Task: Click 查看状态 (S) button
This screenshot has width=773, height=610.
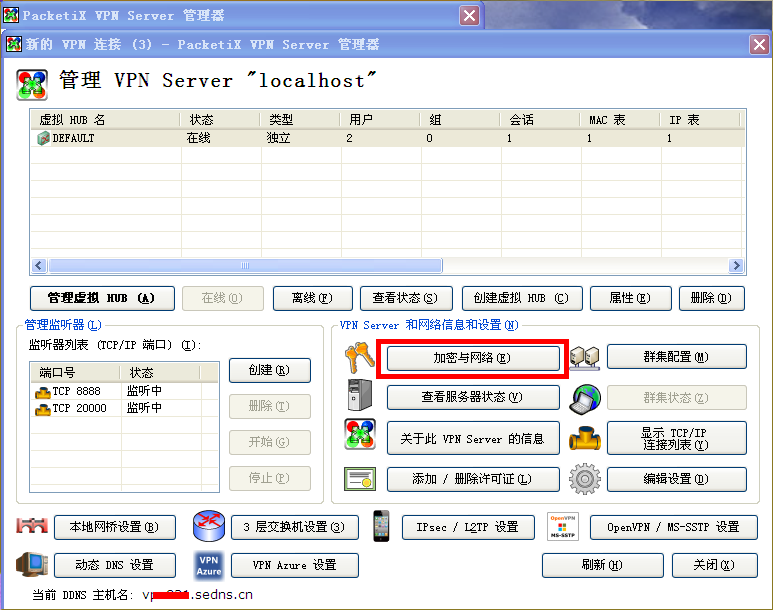Action: pos(406,298)
